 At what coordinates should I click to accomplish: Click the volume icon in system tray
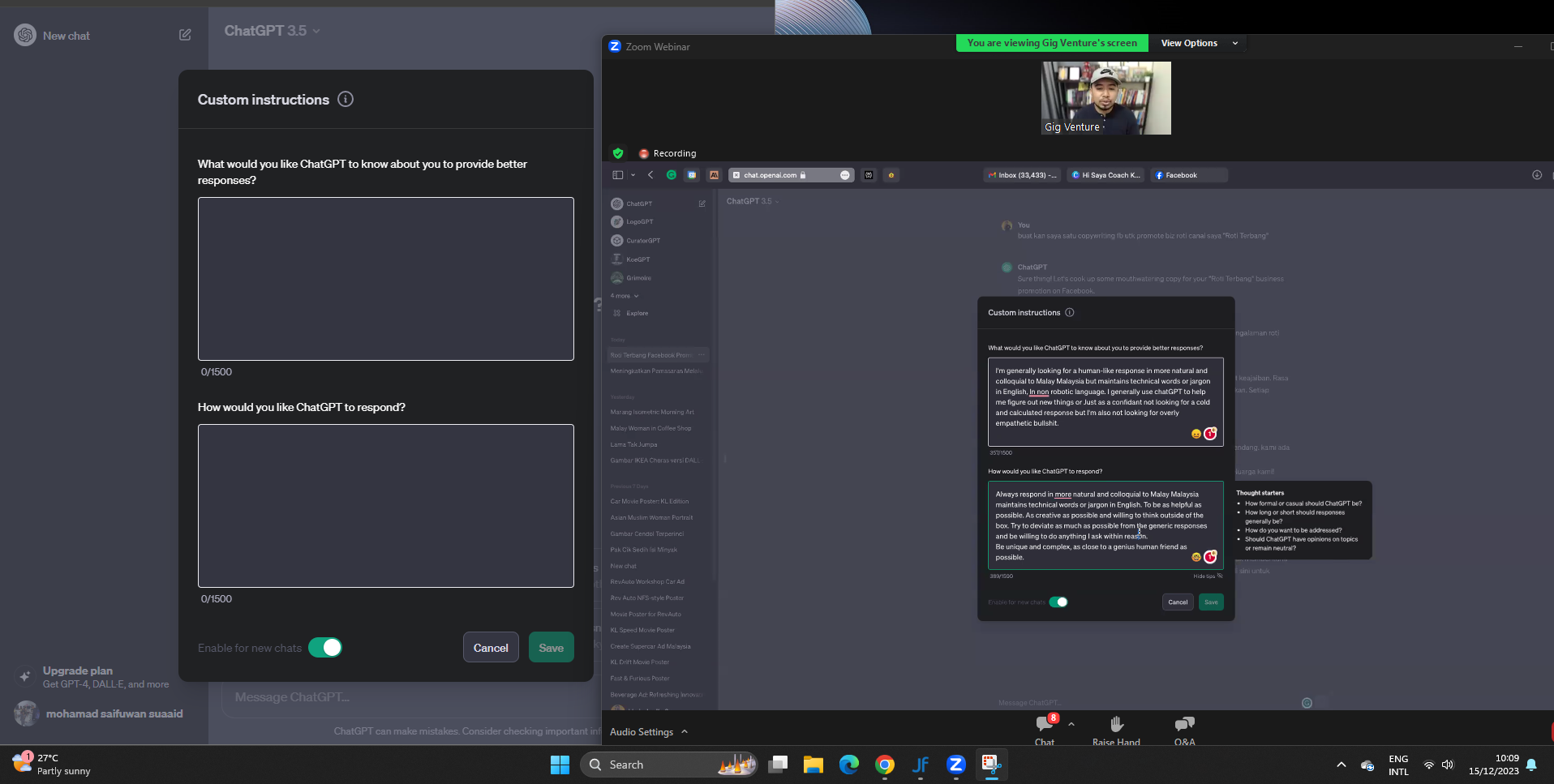pyautogui.click(x=1448, y=765)
